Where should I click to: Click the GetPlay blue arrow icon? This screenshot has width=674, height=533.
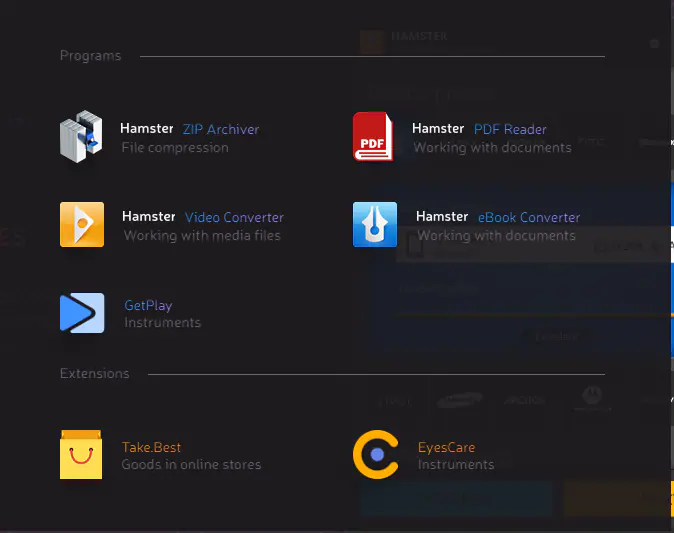(82, 313)
